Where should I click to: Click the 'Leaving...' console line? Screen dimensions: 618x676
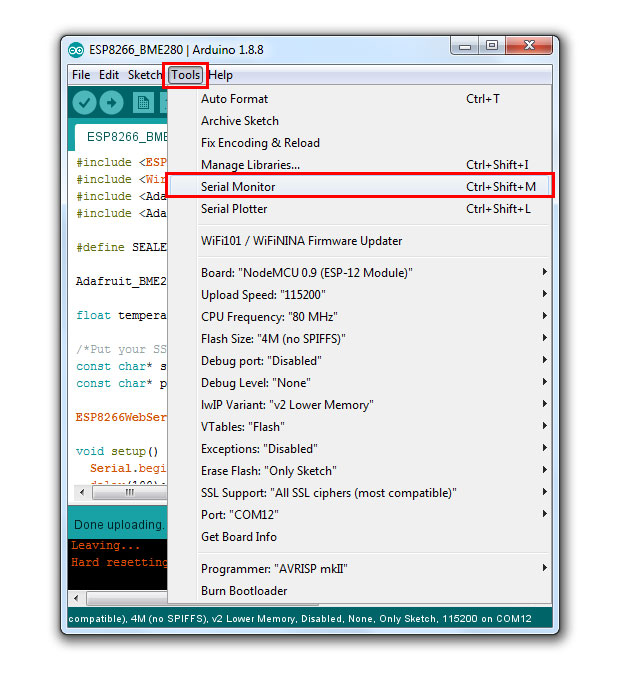(106, 545)
